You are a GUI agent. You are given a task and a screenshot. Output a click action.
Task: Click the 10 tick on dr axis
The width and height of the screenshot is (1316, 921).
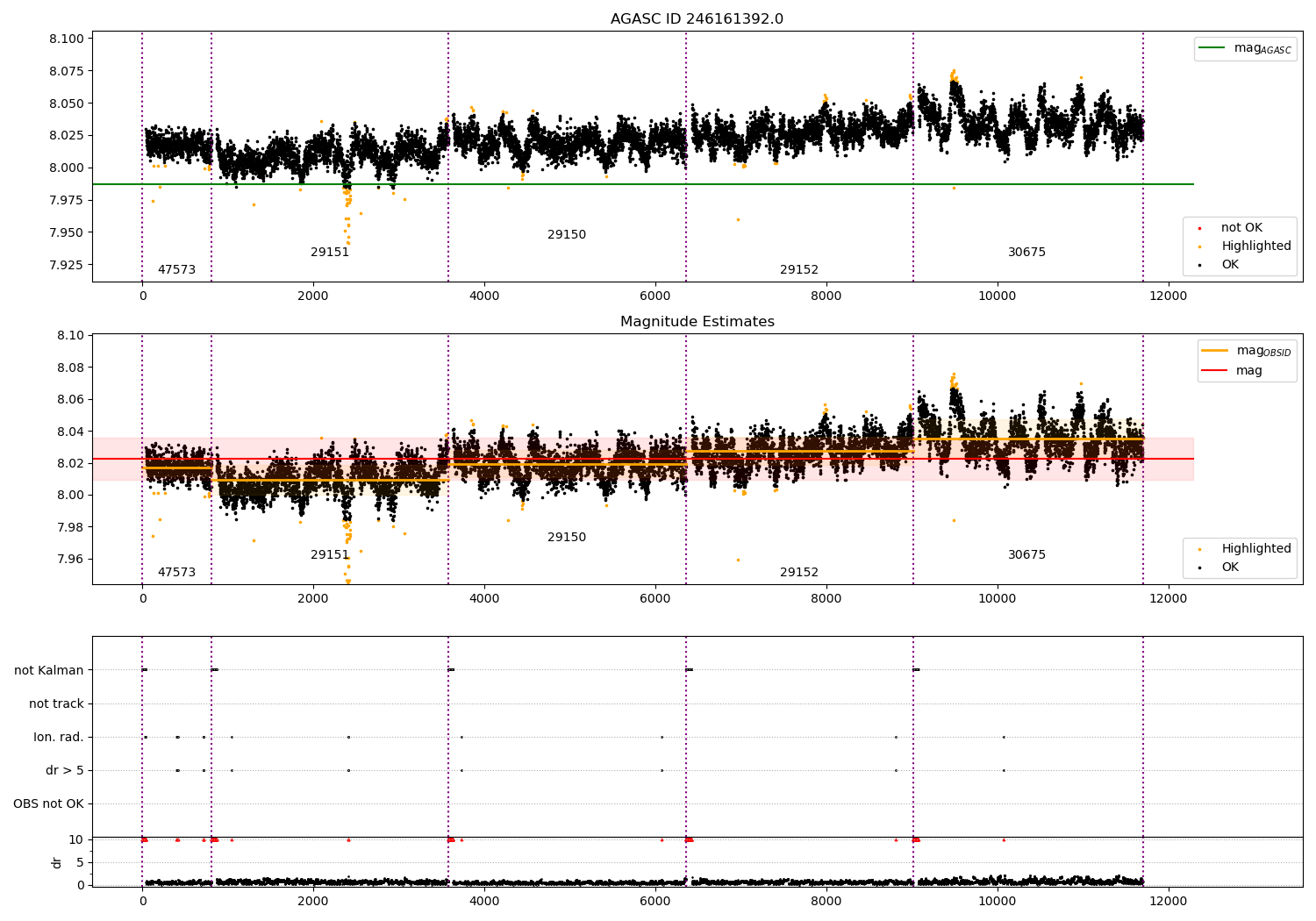(76, 840)
